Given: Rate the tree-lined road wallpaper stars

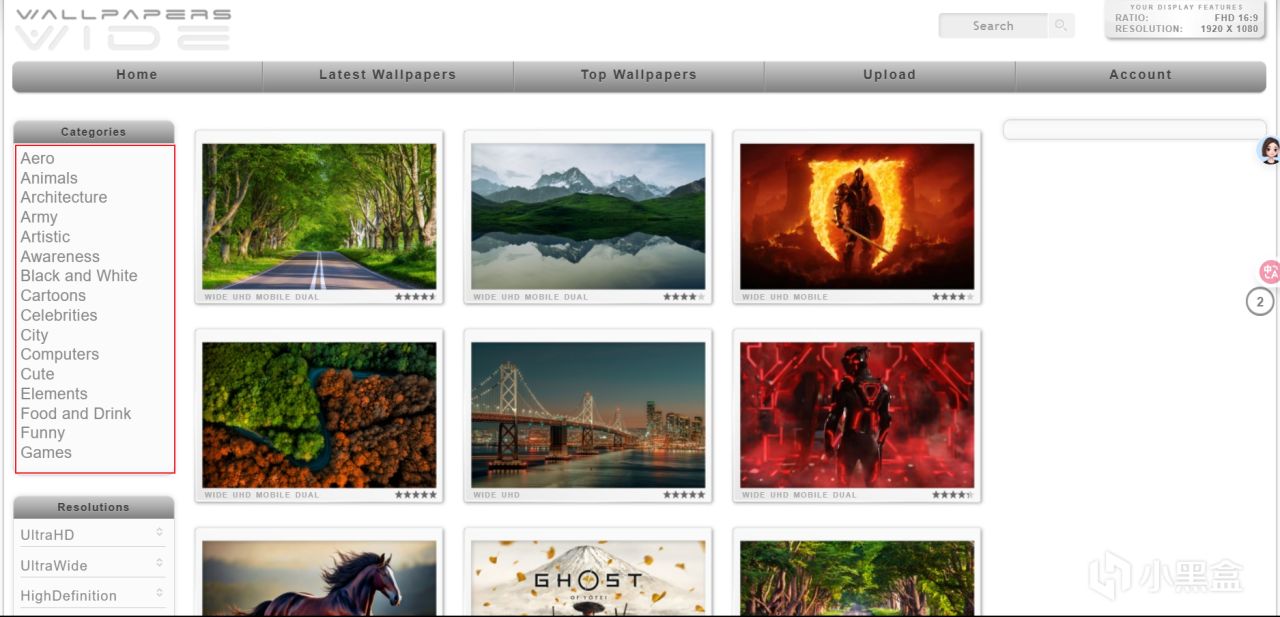Looking at the screenshot, I should pos(415,297).
